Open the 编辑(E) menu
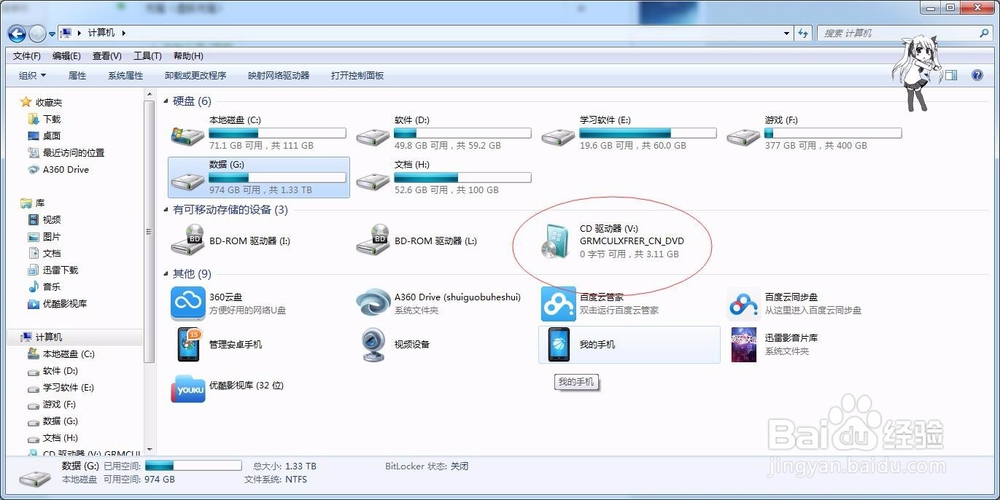1000x500 pixels. click(x=66, y=56)
